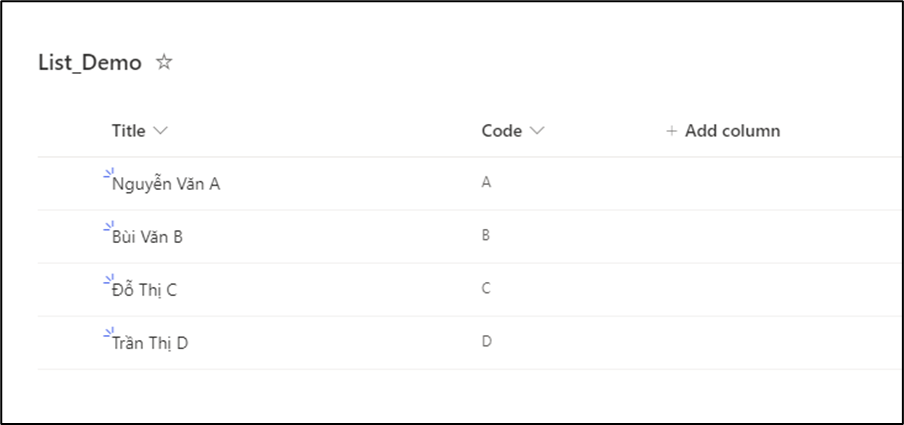Viewport: 904px width, 425px height.
Task: Select the Code cell containing B
Action: [487, 236]
